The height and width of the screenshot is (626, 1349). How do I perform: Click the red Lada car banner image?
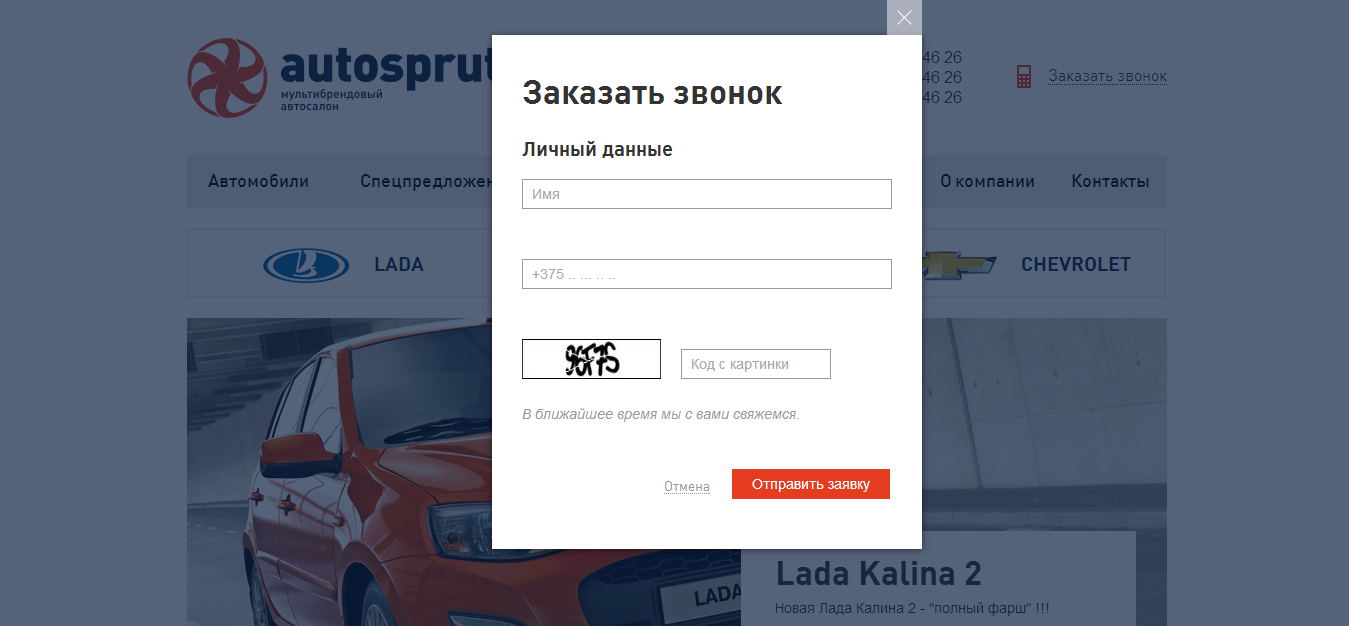click(x=340, y=472)
